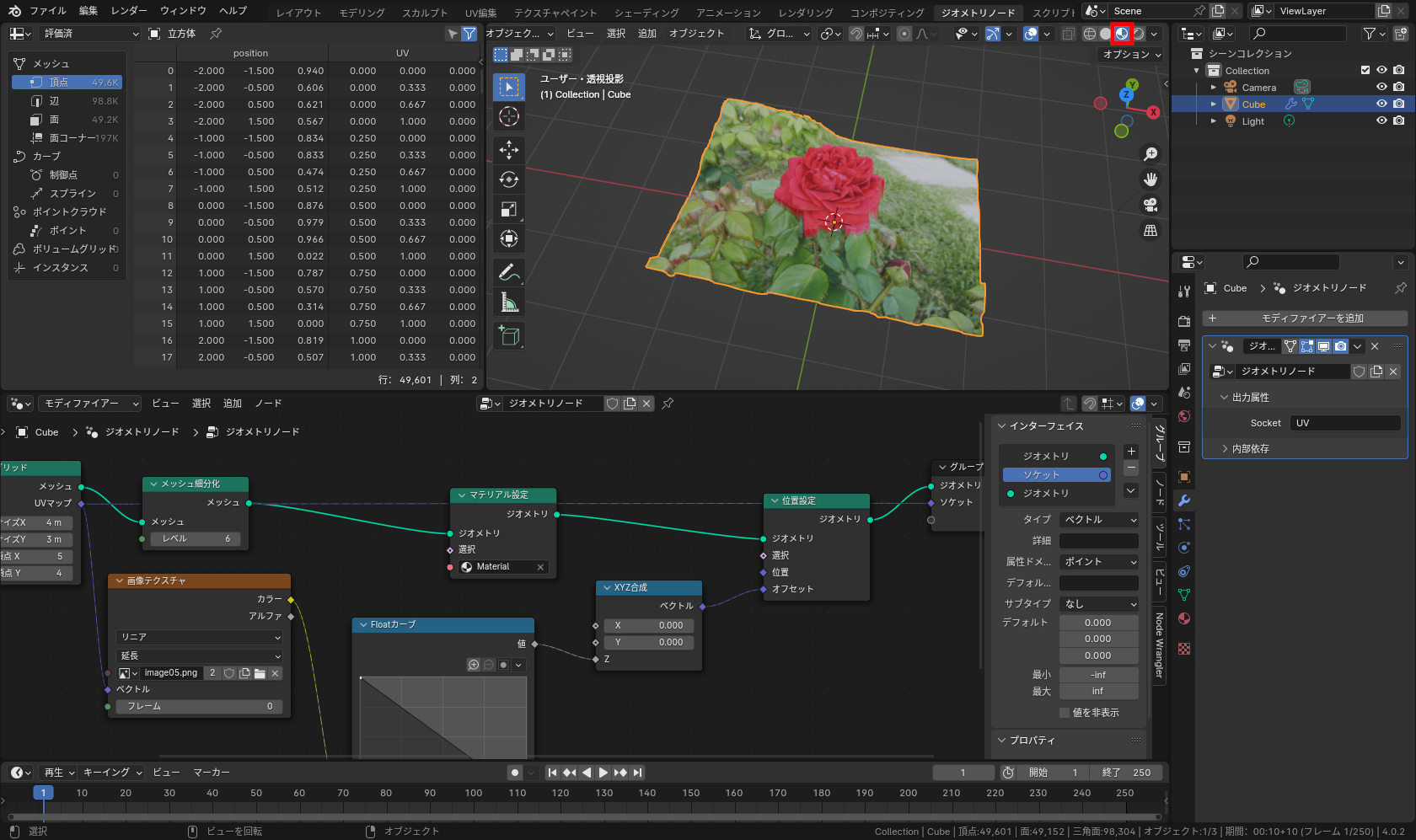
Task: Check the 値を非表示 checkbox
Action: (1065, 712)
